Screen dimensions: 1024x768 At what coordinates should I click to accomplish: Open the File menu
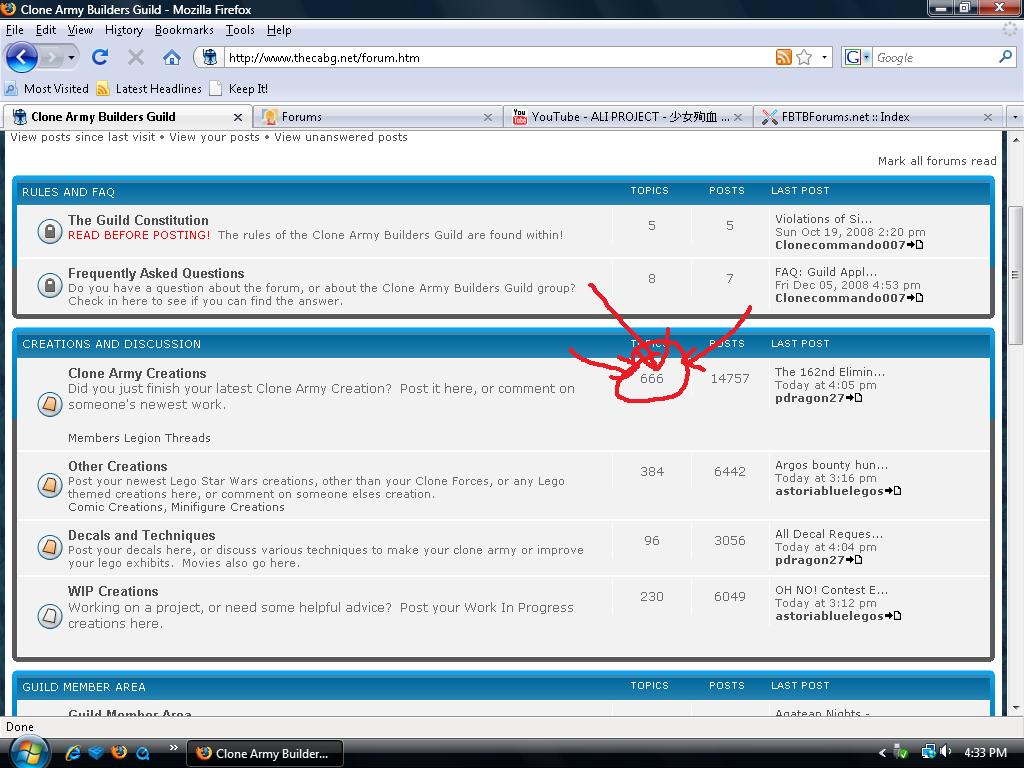point(14,30)
